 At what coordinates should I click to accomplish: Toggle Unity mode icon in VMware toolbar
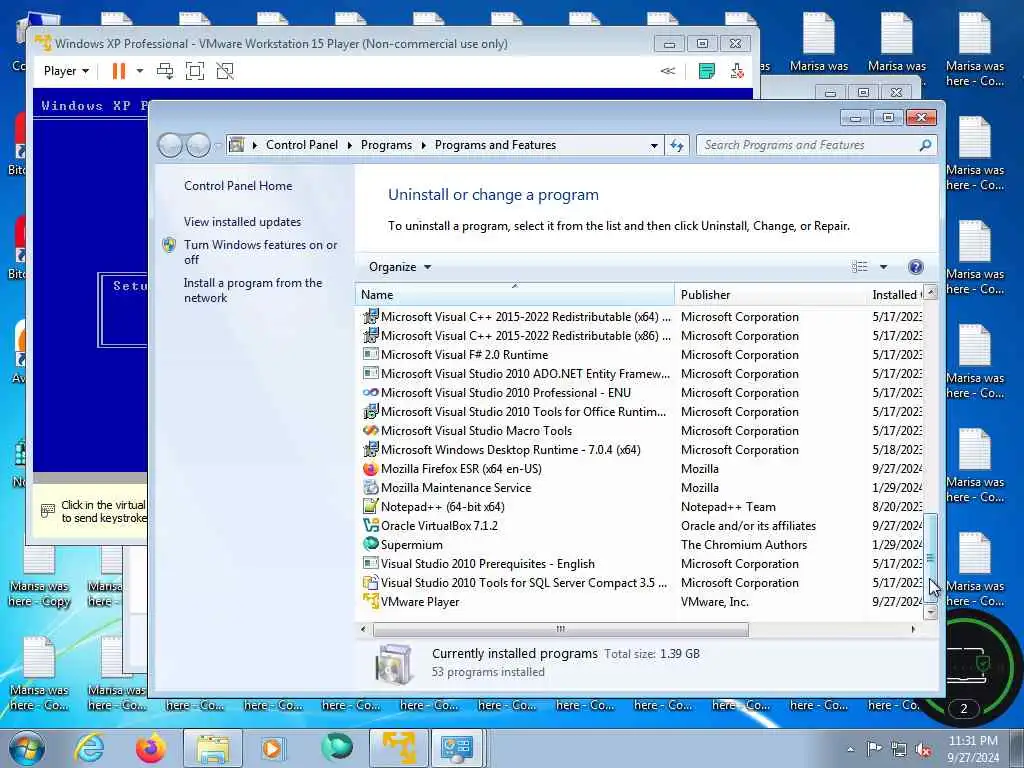pyautogui.click(x=225, y=71)
